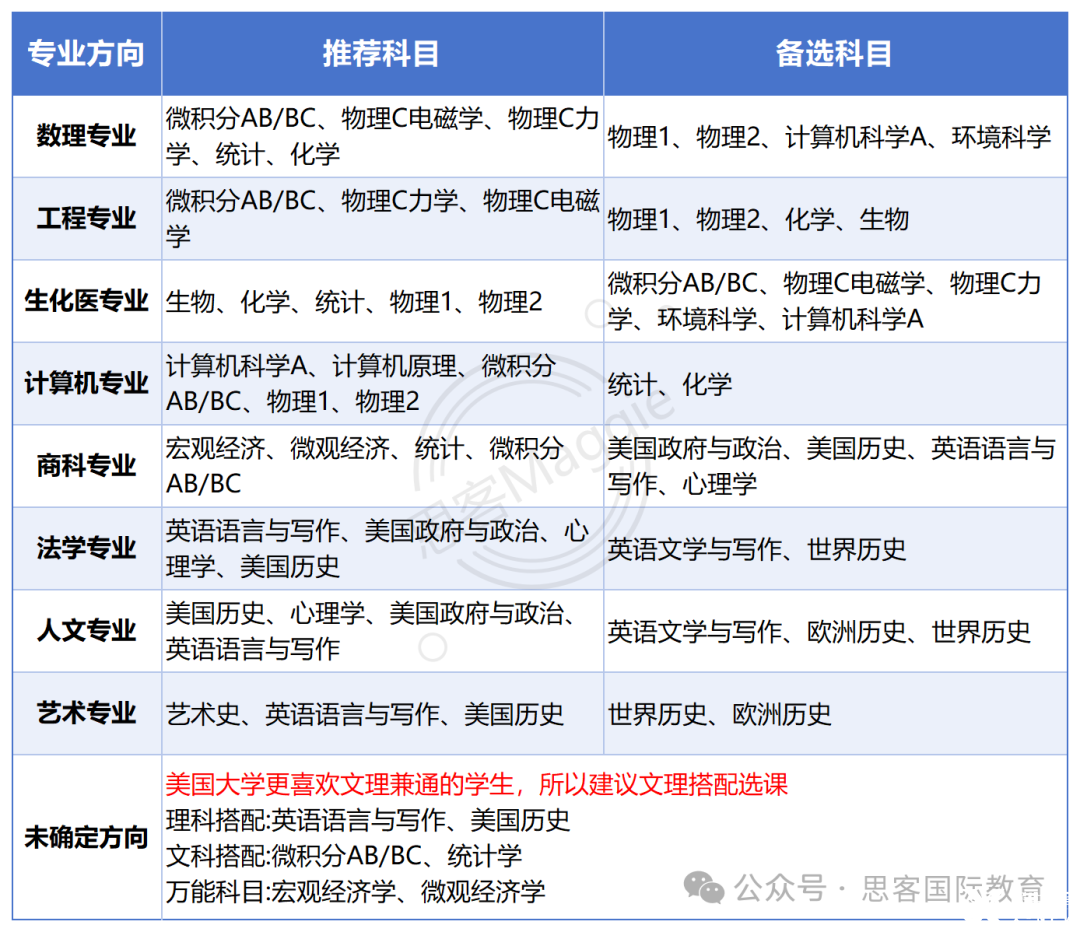Select the 数理专业 row label
Viewport: 1080px width, 932px height.
pyautogui.click(x=86, y=136)
